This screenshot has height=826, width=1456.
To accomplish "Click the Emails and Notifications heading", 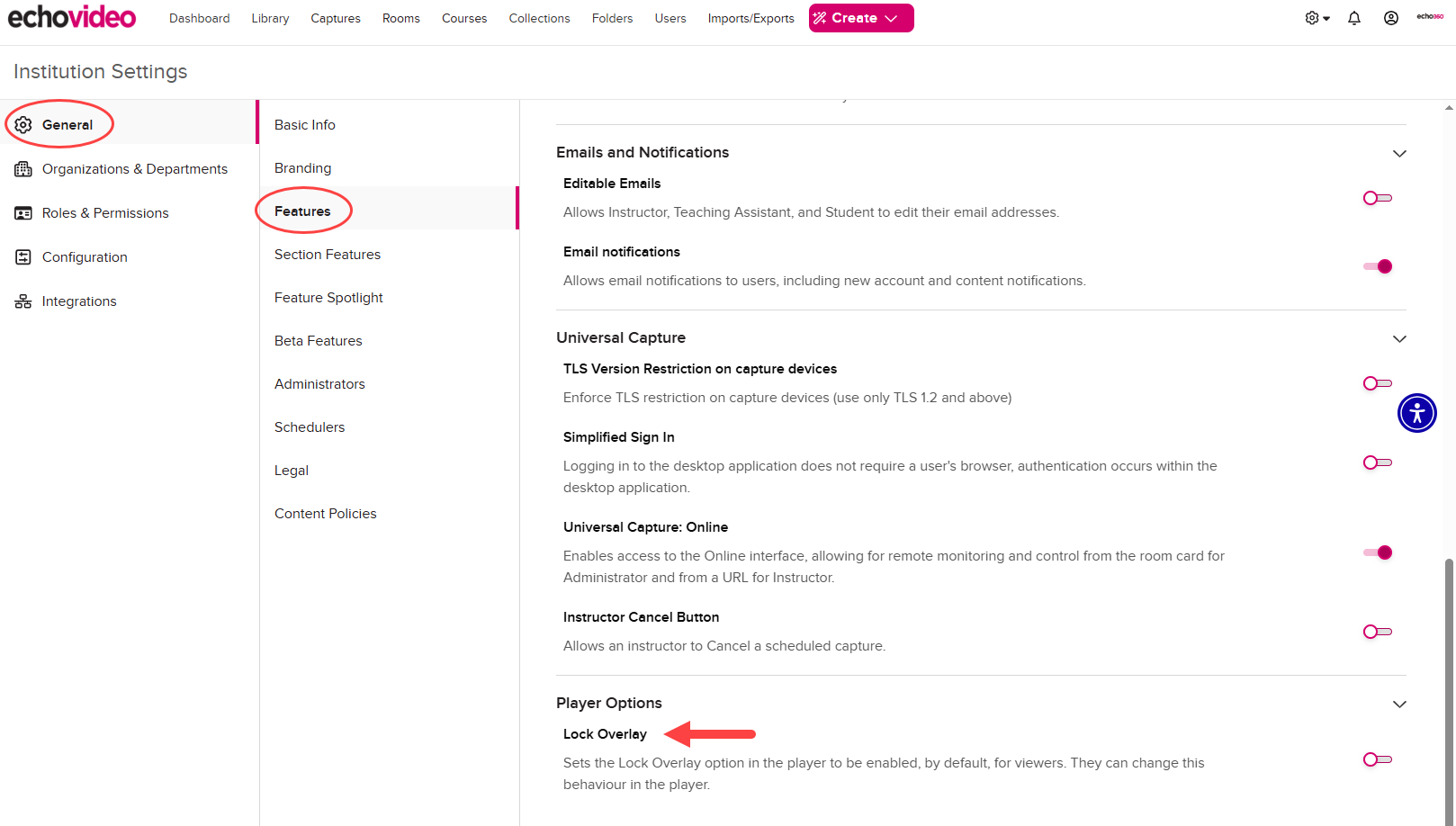I will pyautogui.click(x=643, y=152).
